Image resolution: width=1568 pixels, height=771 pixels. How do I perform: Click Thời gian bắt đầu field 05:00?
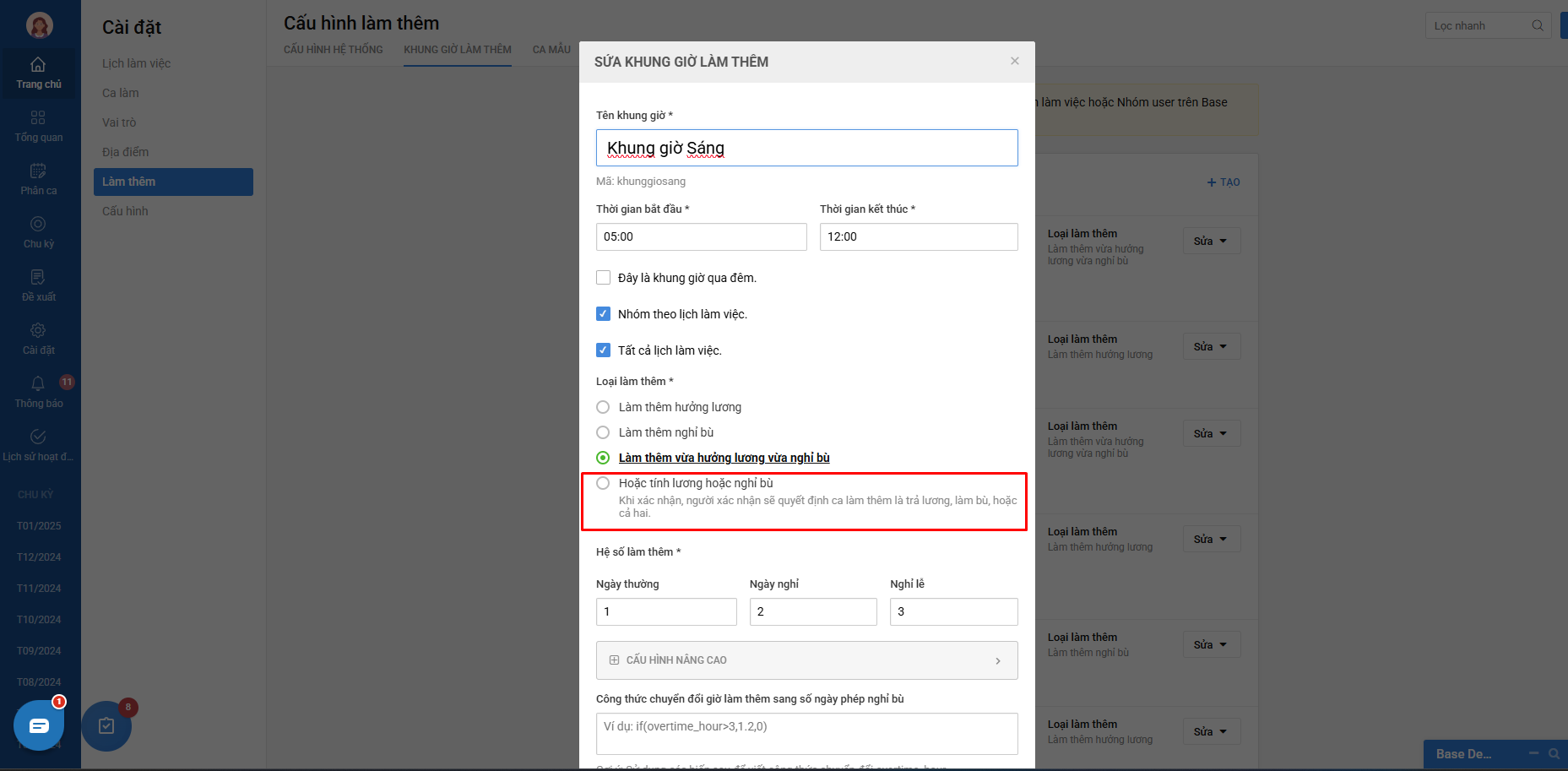(701, 236)
